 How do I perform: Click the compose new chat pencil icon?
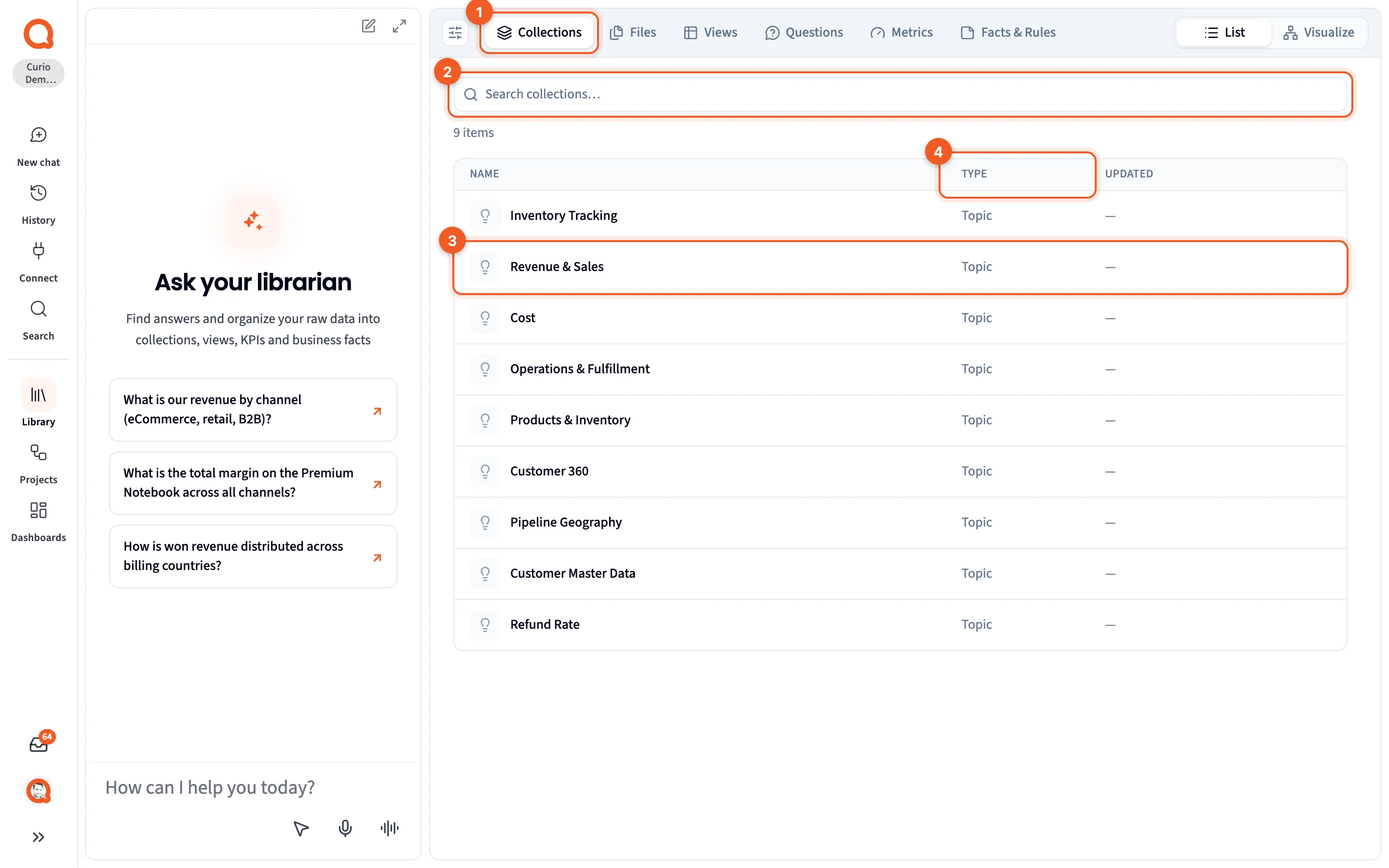click(368, 26)
